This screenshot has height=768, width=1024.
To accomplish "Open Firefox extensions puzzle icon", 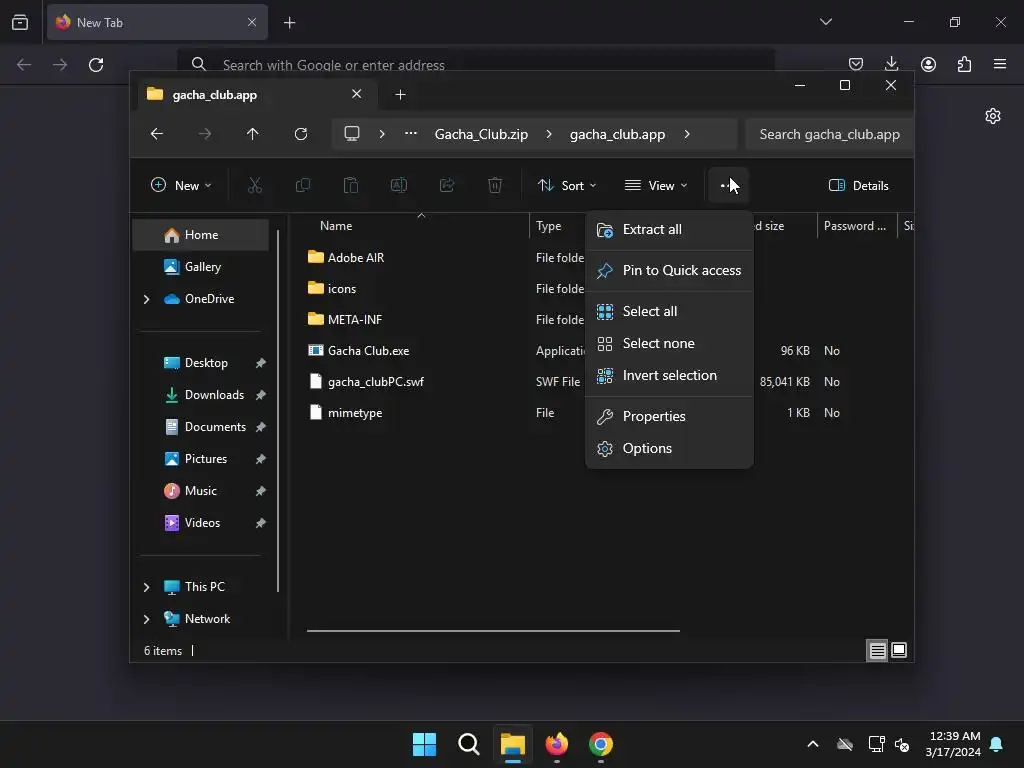I will pos(964,64).
